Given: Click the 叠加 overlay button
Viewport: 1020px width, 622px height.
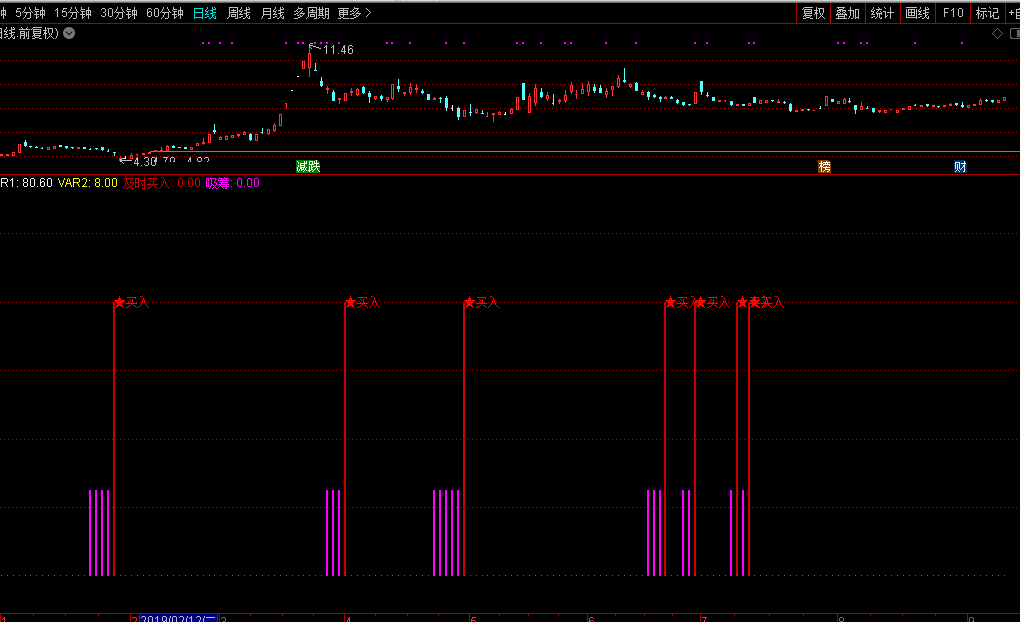Looking at the screenshot, I should [847, 13].
